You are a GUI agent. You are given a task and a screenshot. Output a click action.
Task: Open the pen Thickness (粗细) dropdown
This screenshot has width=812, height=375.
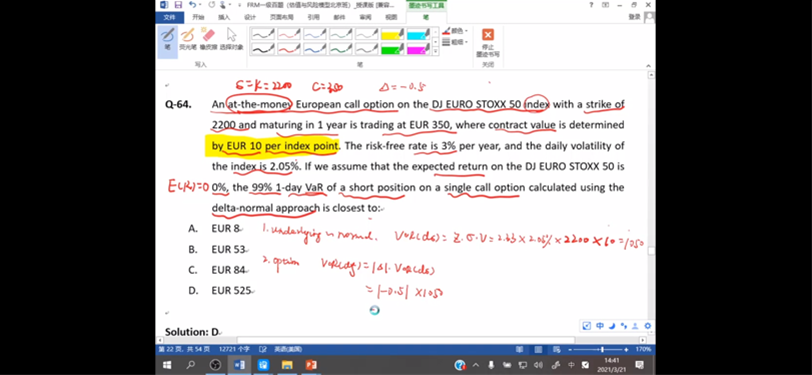pos(456,42)
